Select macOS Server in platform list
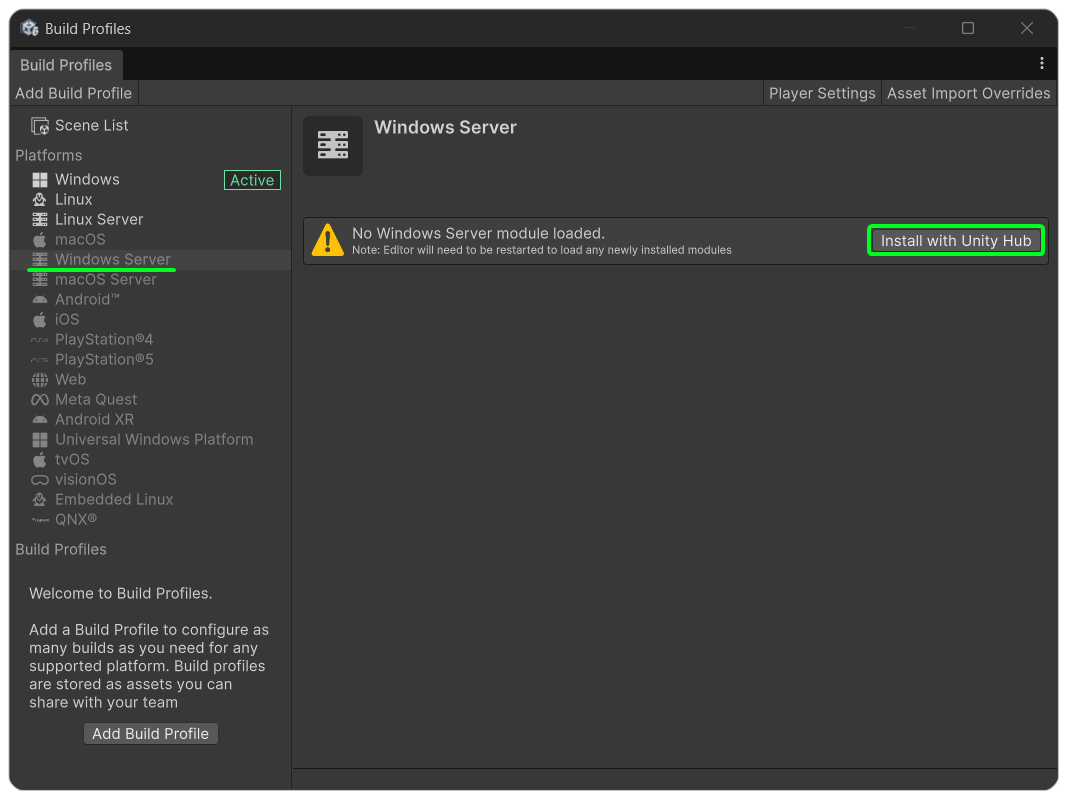Image resolution: width=1067 pixels, height=799 pixels. pyautogui.click(x=105, y=280)
